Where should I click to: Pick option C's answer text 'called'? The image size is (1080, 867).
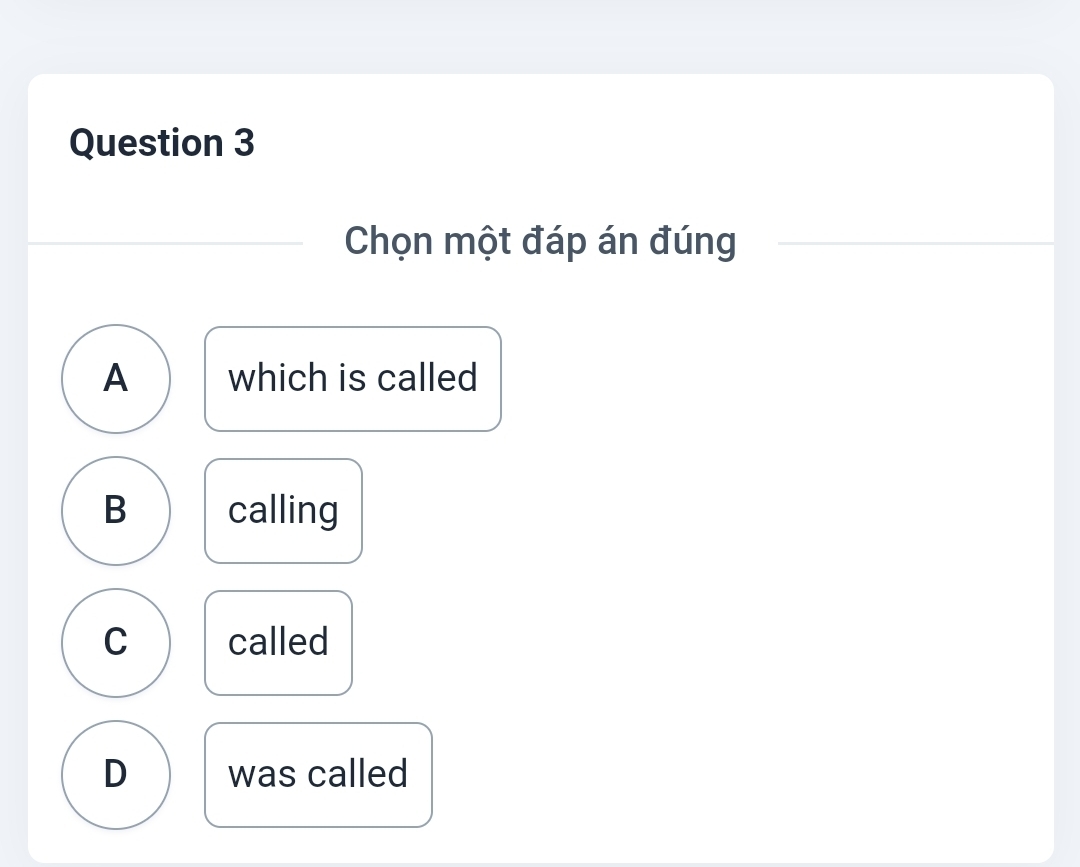tap(278, 643)
